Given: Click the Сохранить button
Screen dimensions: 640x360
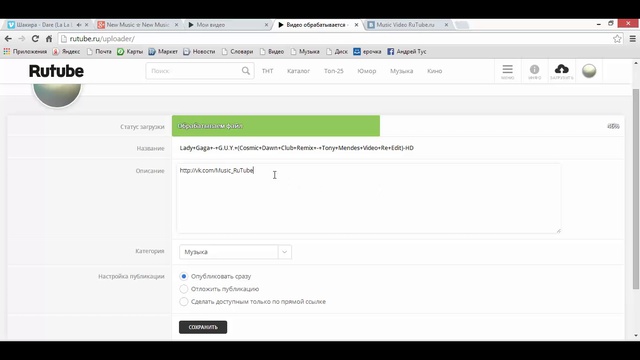Looking at the screenshot, I should tap(203, 327).
